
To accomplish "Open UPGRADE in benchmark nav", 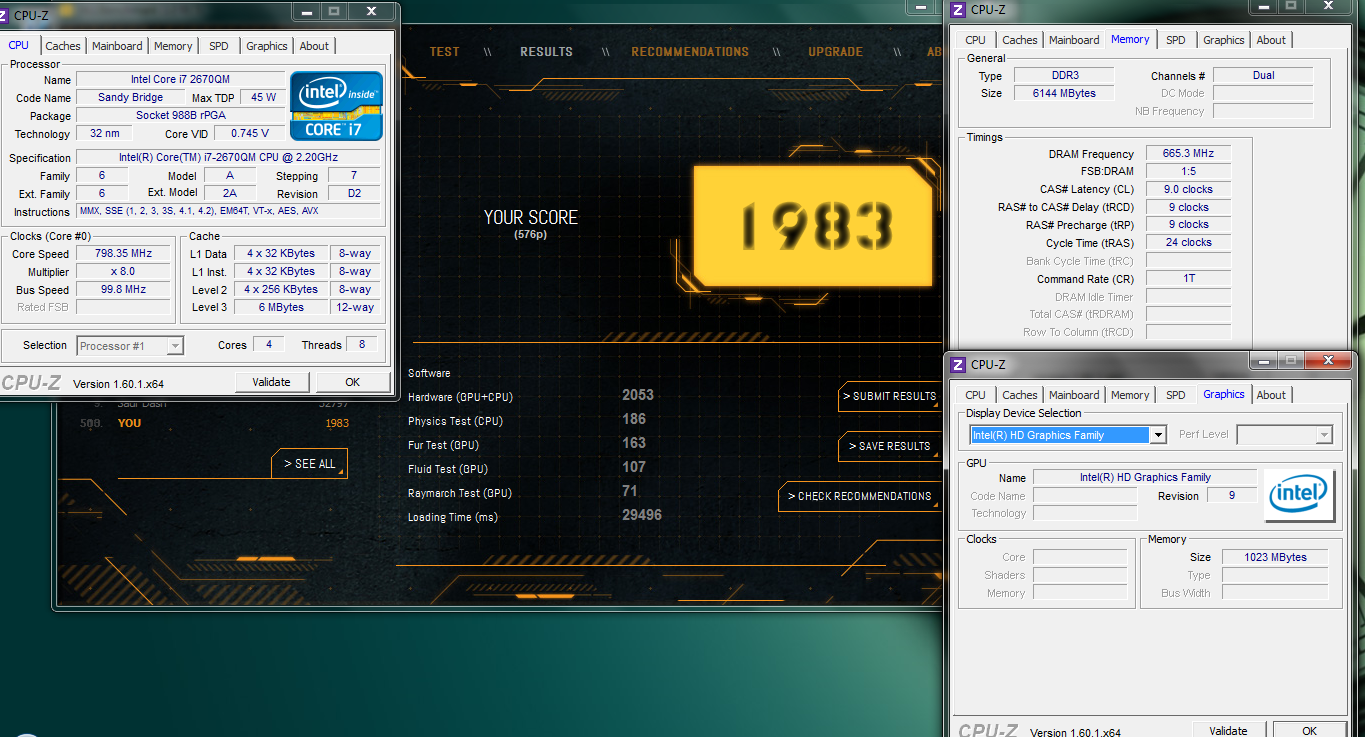I will click(835, 52).
